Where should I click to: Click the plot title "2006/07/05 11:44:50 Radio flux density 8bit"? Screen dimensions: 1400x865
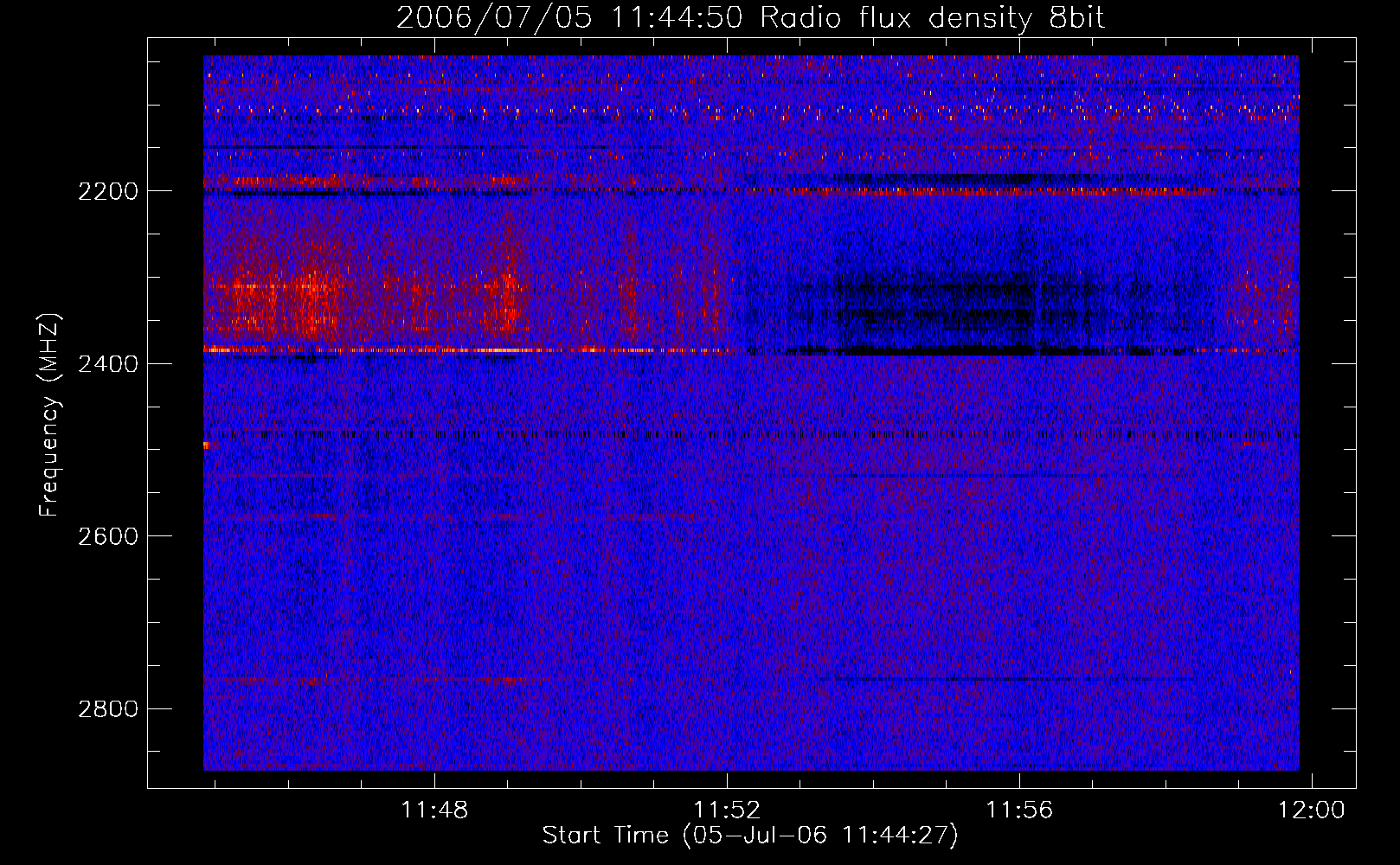750,18
